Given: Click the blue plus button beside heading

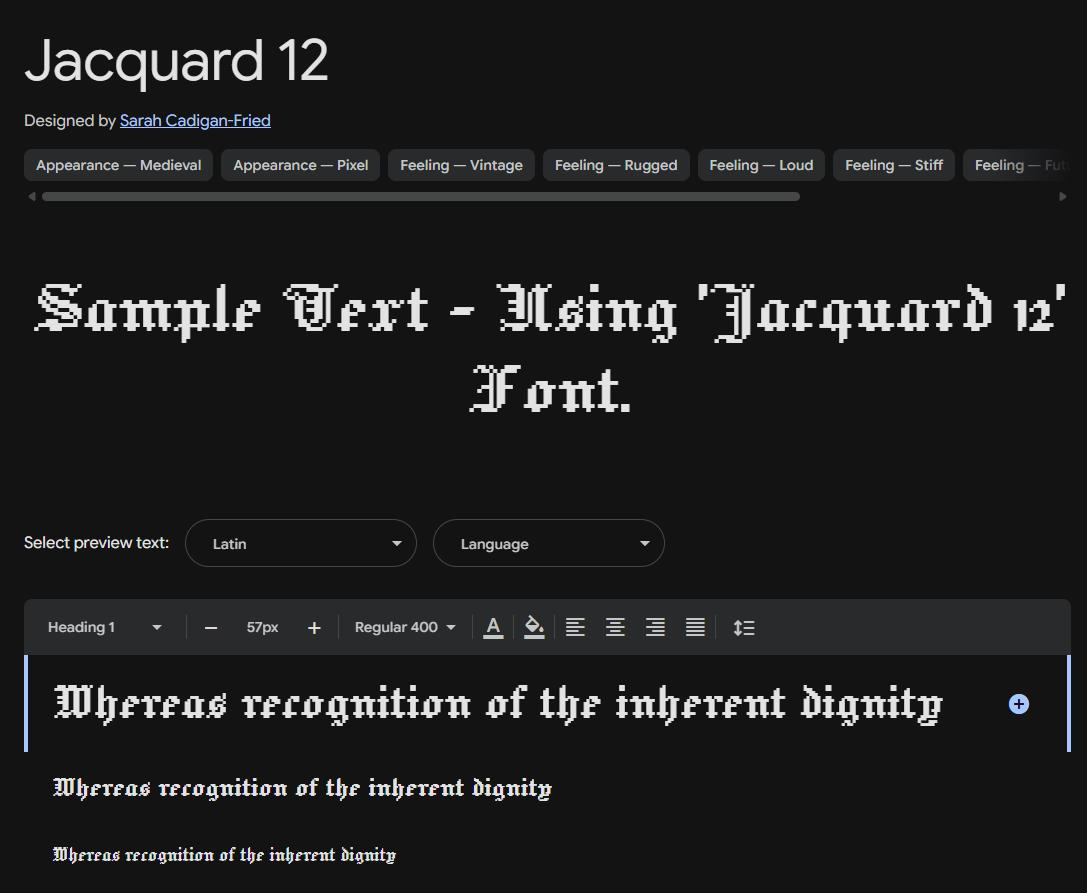Looking at the screenshot, I should (x=1018, y=704).
